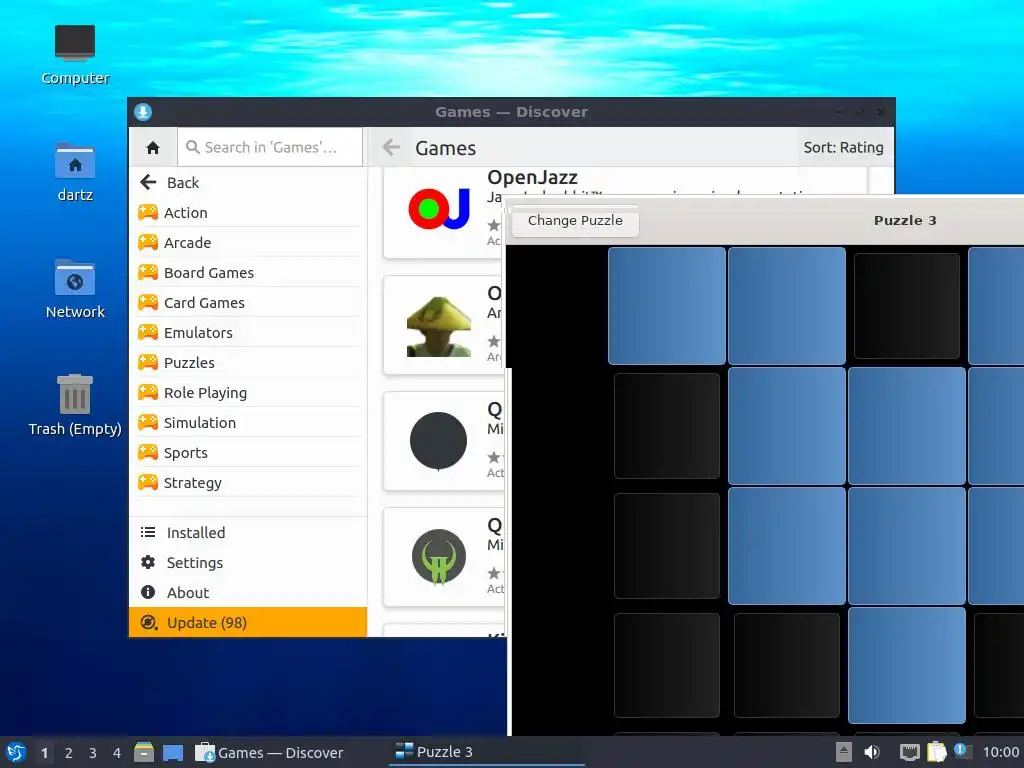
Task: Go Back in the Discover sidebar
Action: click(x=248, y=182)
